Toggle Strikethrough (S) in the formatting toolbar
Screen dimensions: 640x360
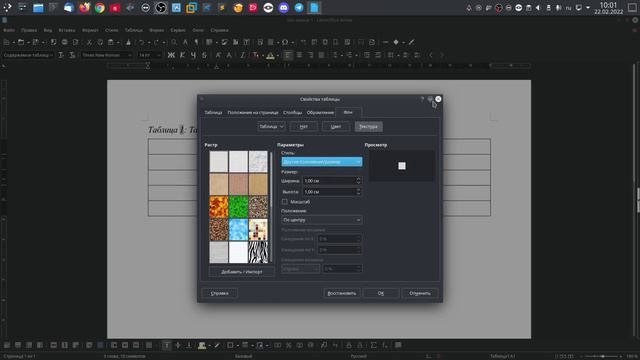[x=204, y=55]
